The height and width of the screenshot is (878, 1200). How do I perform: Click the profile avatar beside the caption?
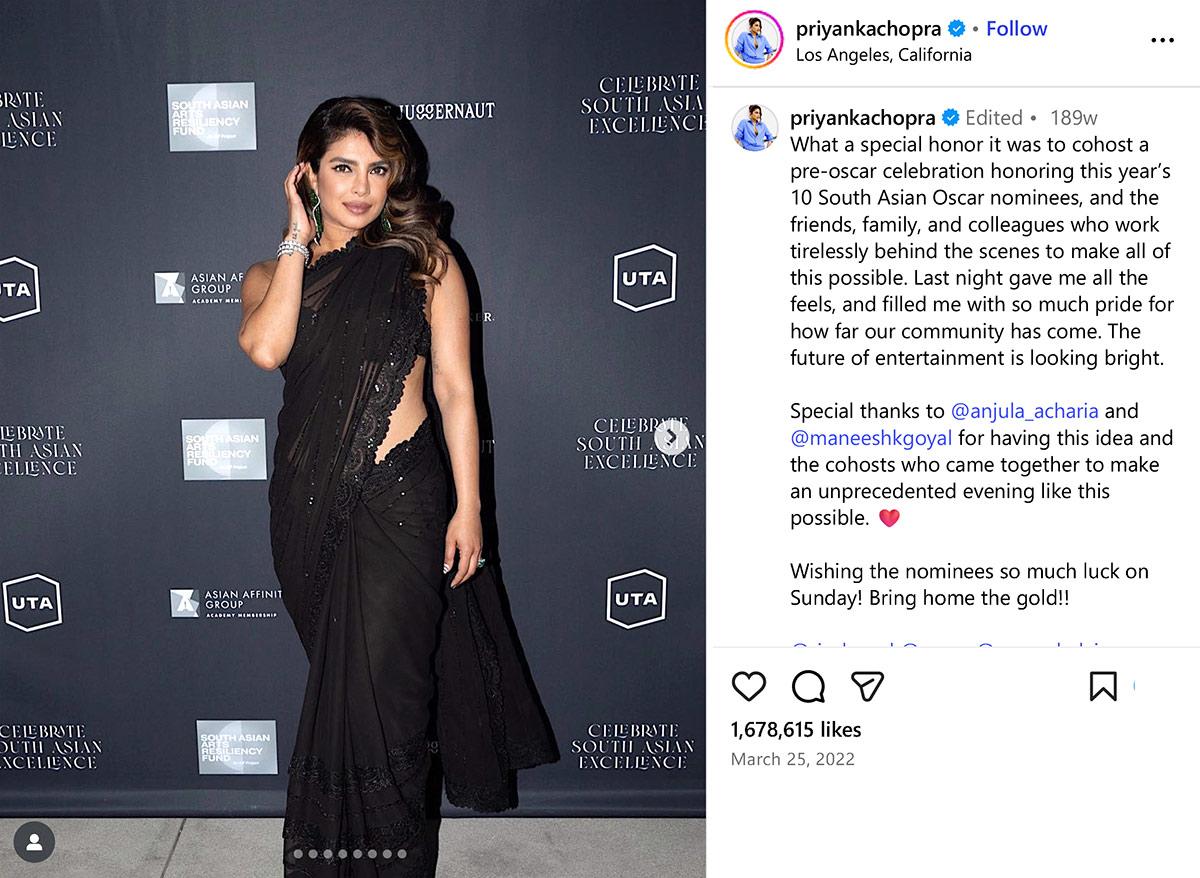coord(755,127)
